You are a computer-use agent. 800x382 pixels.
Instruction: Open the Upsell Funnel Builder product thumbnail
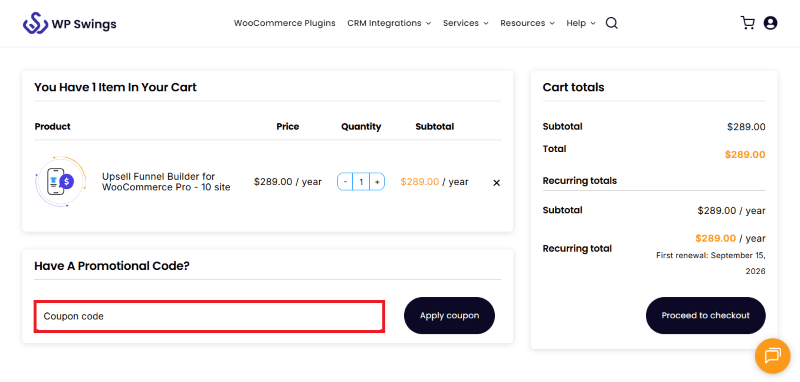(61, 182)
